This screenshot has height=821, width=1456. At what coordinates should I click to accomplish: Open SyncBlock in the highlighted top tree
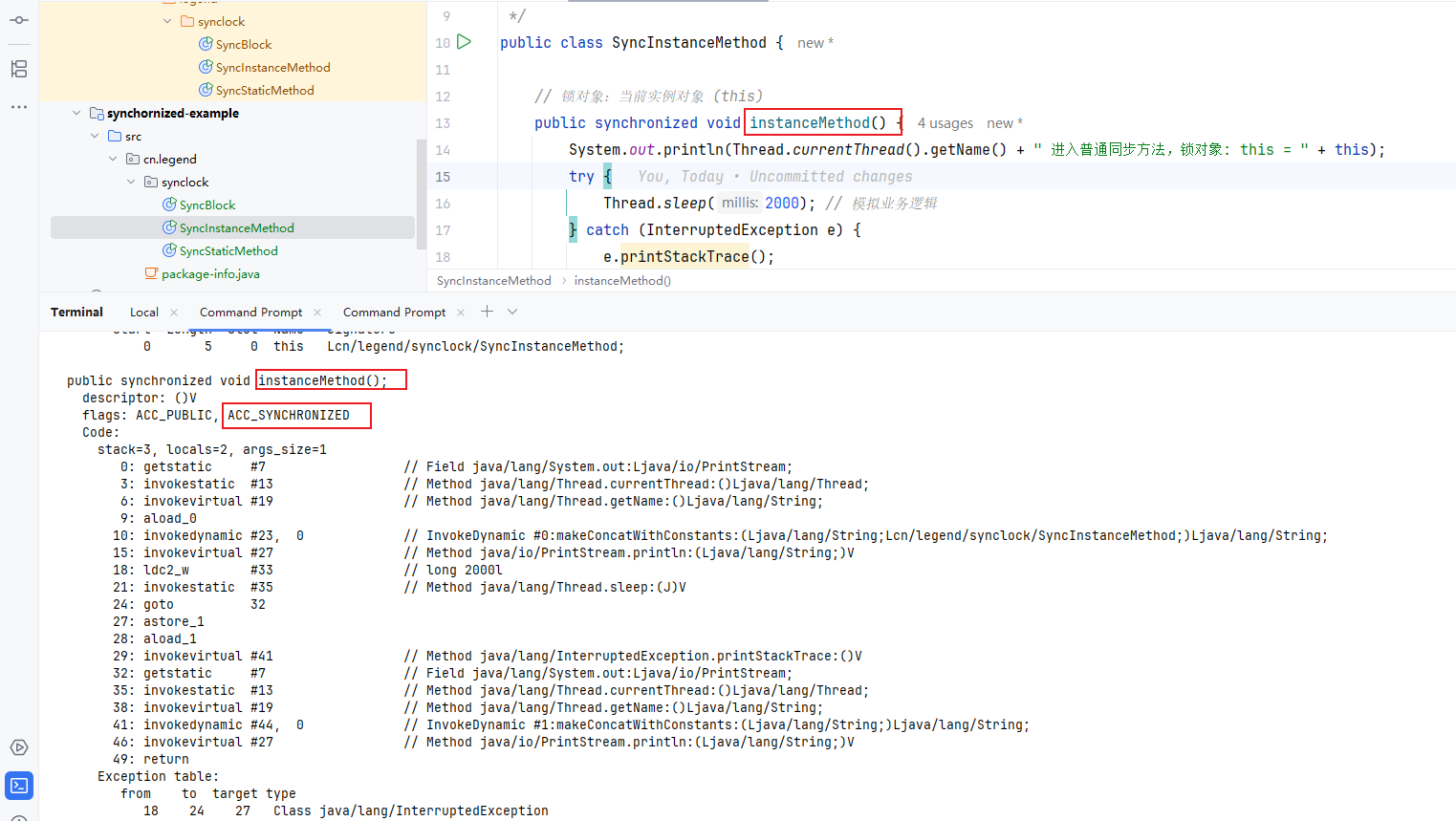click(x=243, y=44)
